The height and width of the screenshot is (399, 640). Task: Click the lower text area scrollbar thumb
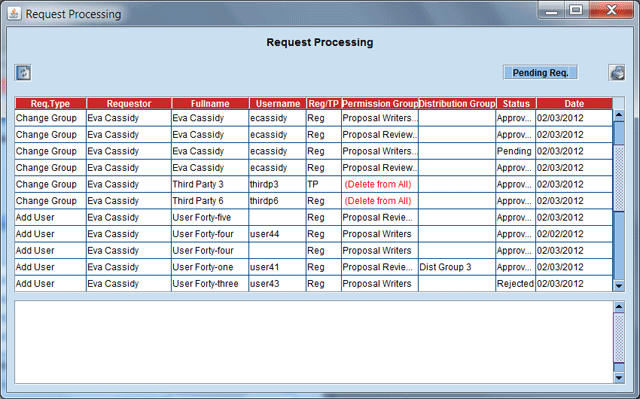point(619,338)
